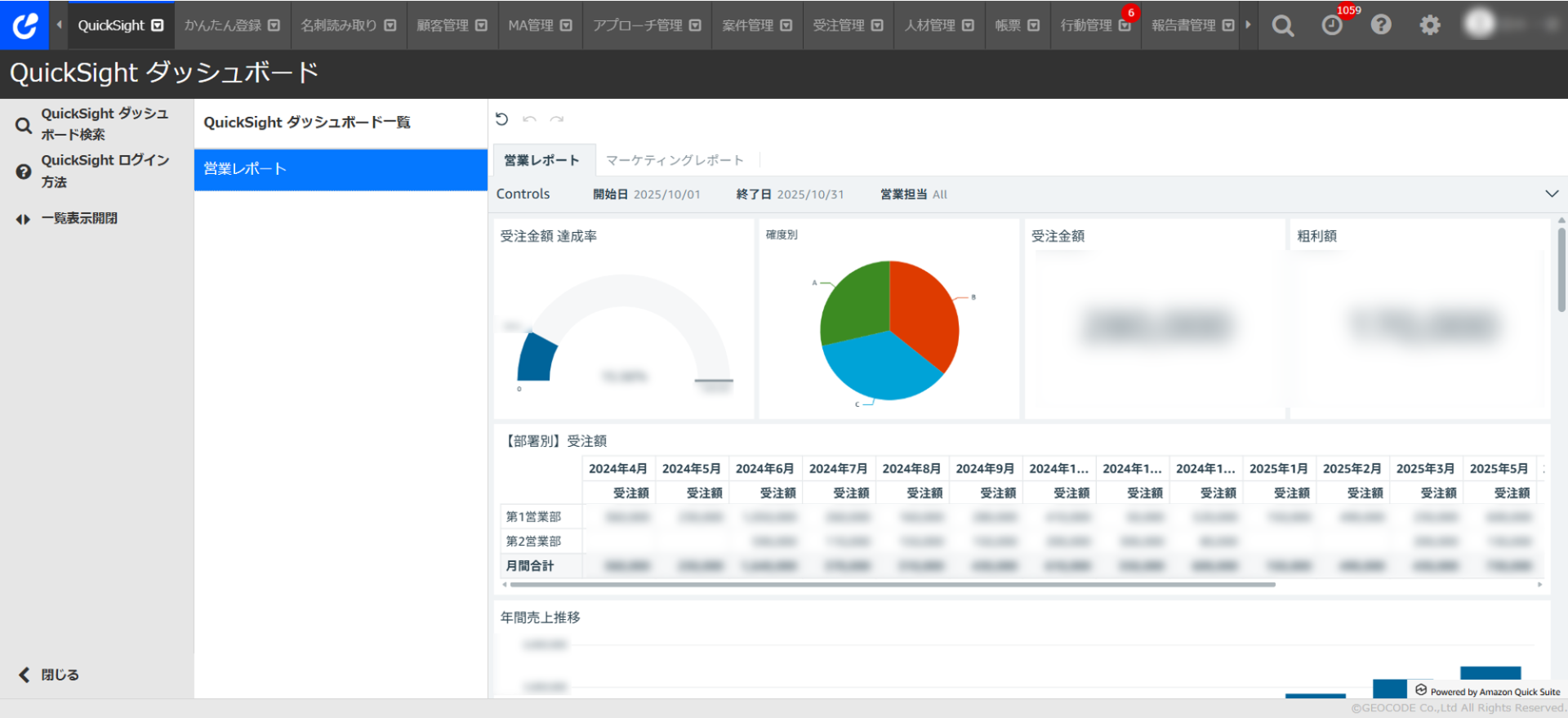
Task: Click the redo arrow in dashboard toolbar
Action: pos(557,119)
